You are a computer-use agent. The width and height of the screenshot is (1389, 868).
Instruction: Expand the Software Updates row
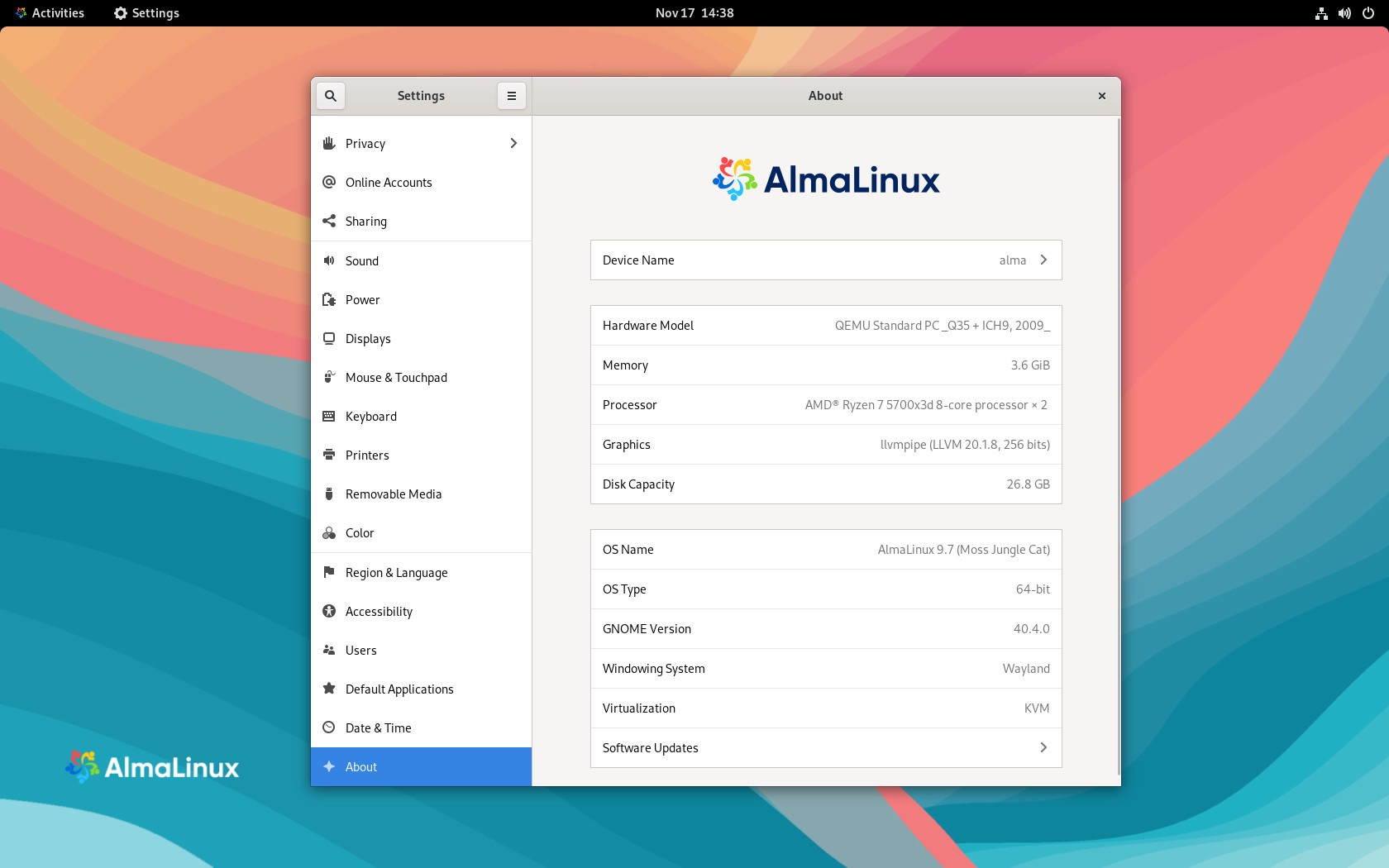1043,747
